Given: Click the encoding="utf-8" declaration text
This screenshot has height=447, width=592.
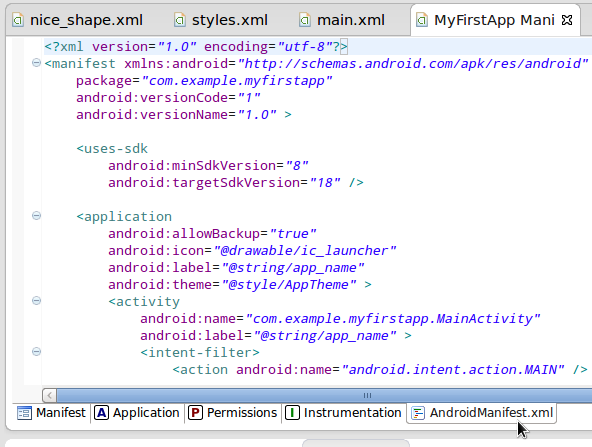Looking at the screenshot, I should [269, 47].
